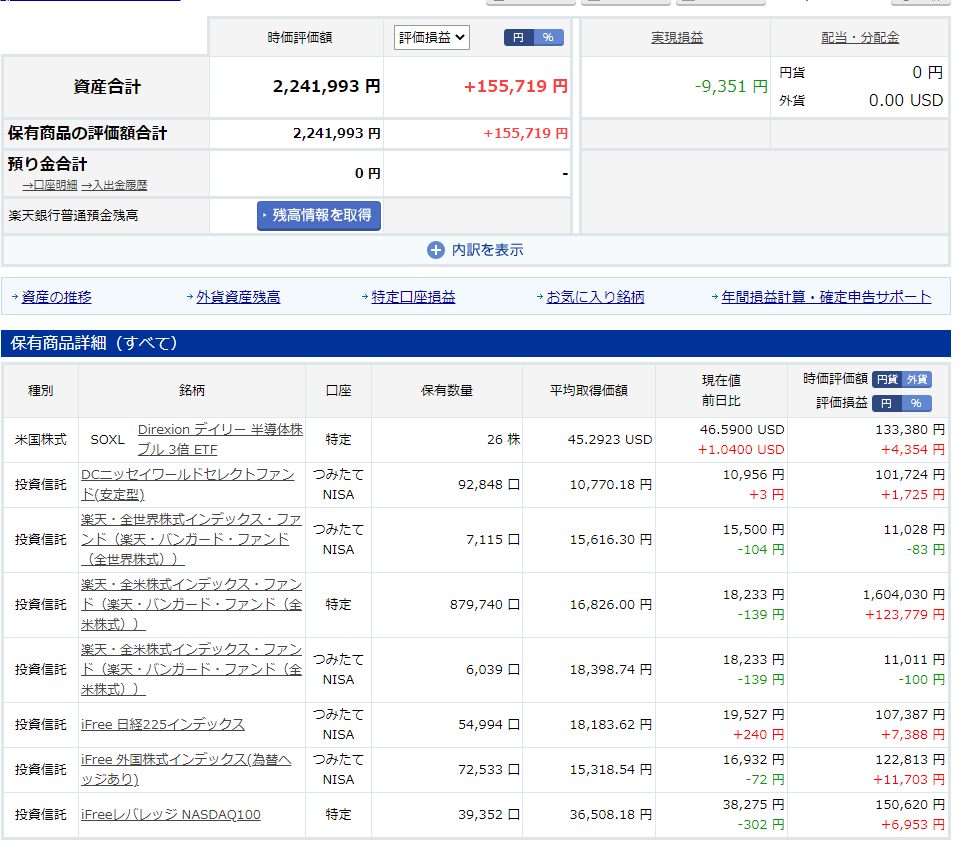Screen dimensions: 964x841
Task: Open the 評価損益 dropdown in summary header
Action: click(431, 37)
